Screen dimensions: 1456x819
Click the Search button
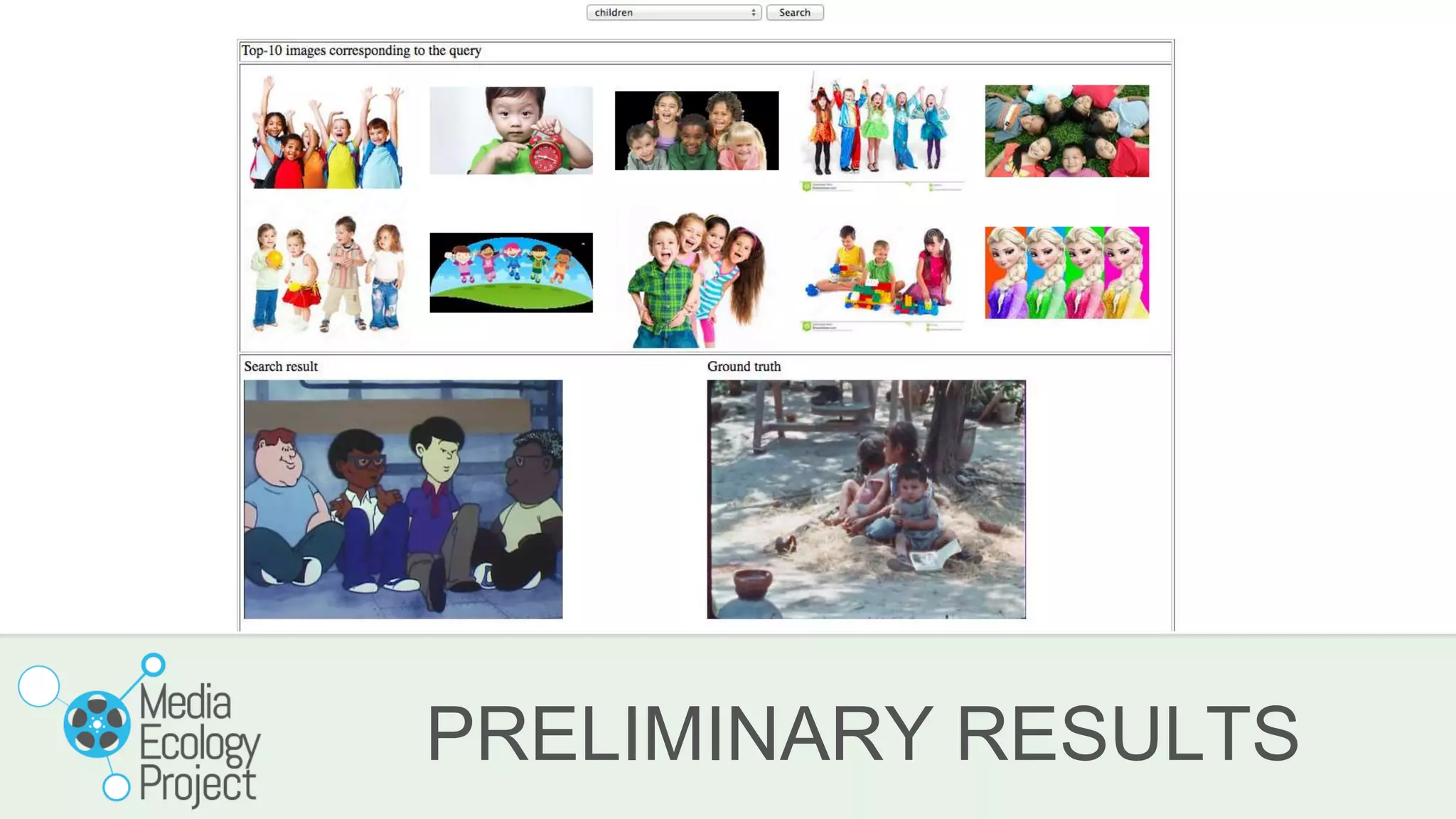pyautogui.click(x=795, y=13)
